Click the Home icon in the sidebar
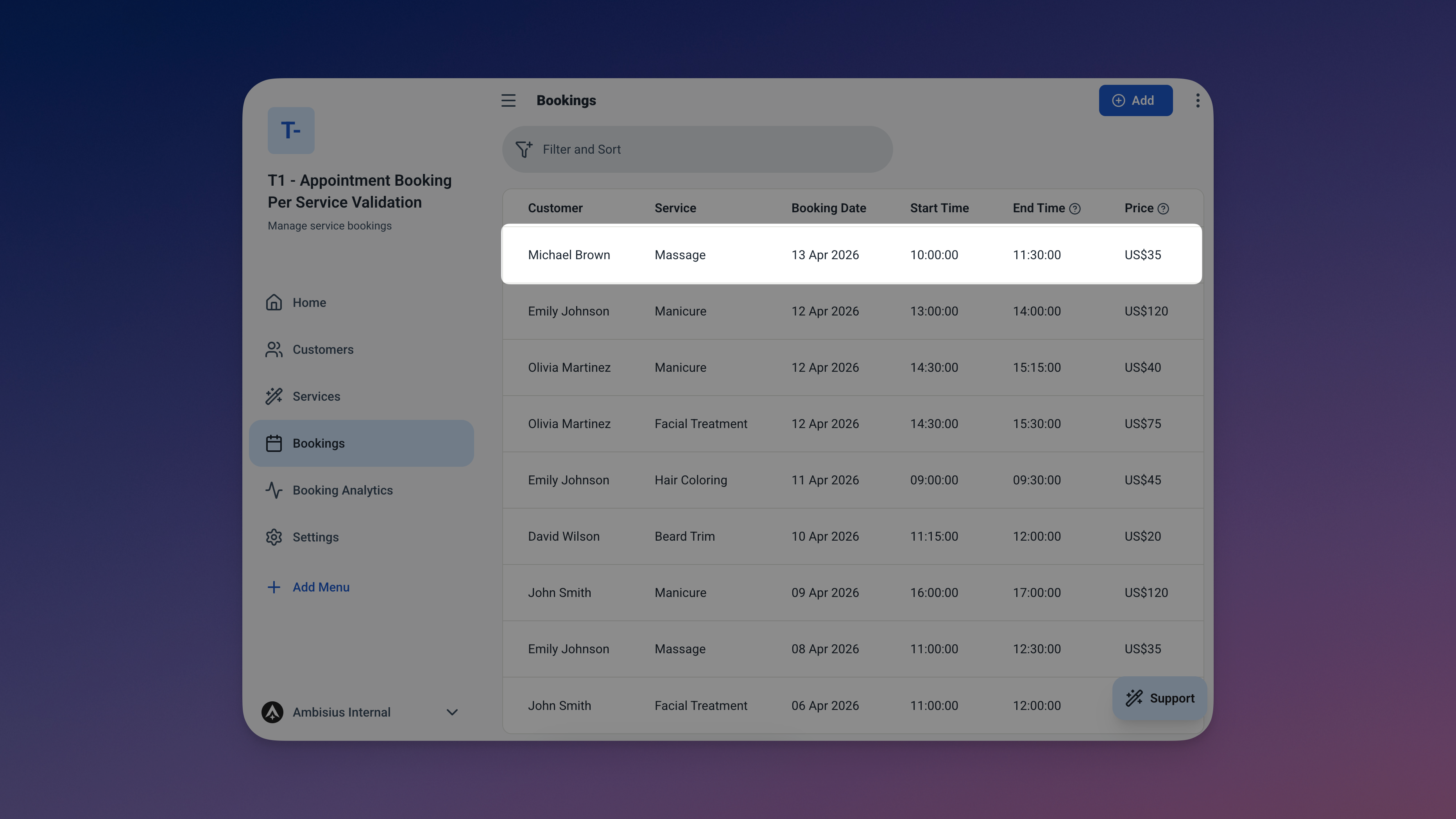The height and width of the screenshot is (819, 1456). point(274,303)
